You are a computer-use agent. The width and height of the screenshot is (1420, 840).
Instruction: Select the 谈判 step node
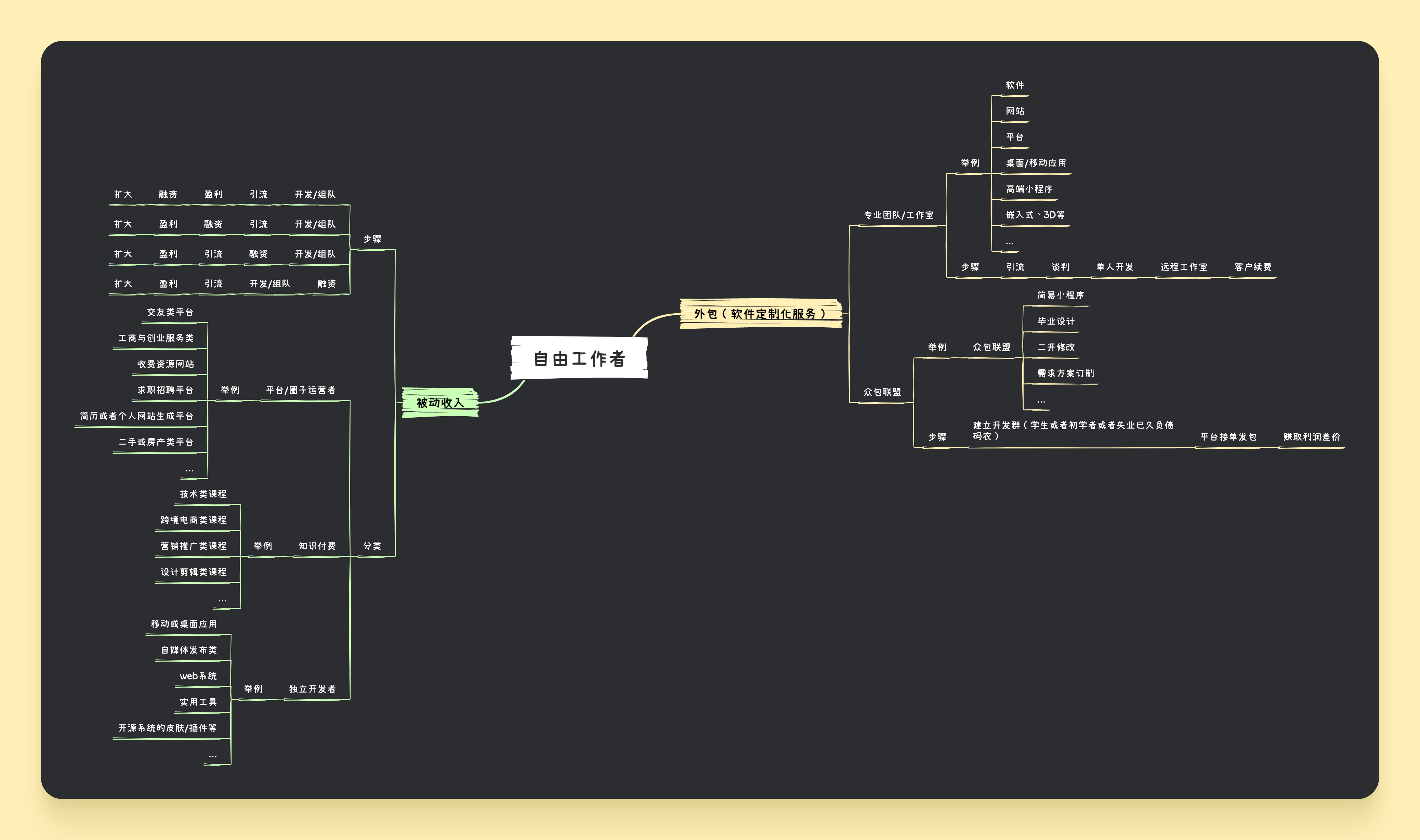click(1060, 266)
